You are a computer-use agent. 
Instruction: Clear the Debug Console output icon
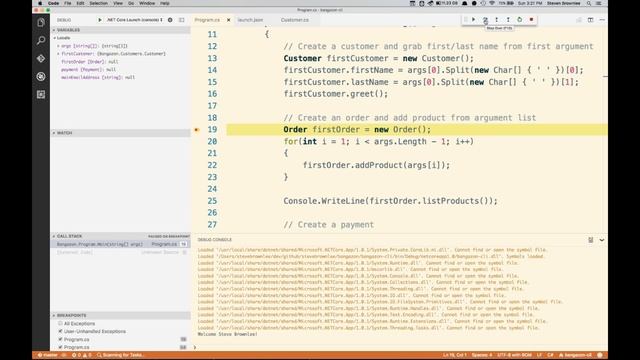click(591, 240)
